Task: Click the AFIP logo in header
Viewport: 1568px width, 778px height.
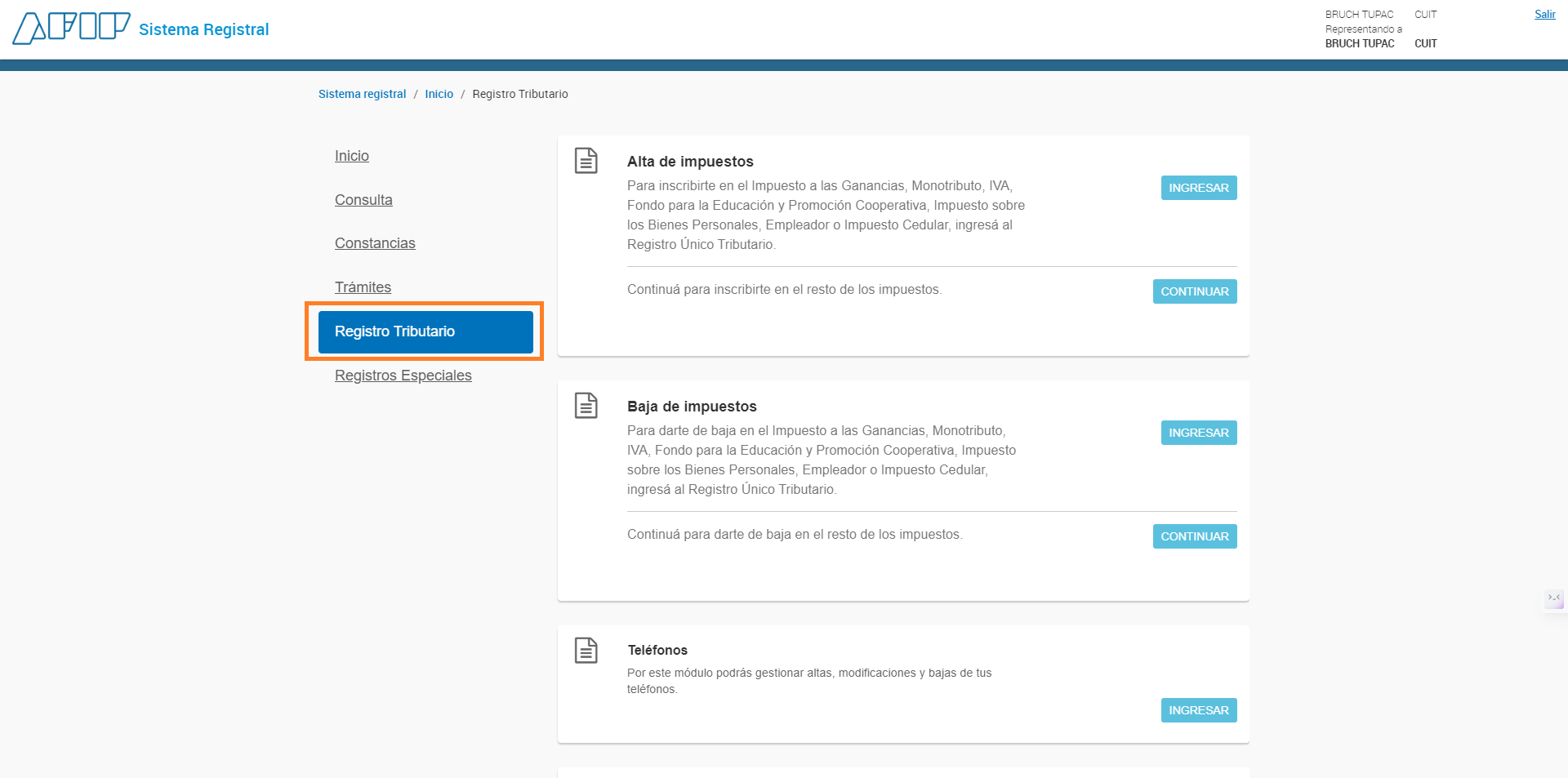Action: [71, 28]
